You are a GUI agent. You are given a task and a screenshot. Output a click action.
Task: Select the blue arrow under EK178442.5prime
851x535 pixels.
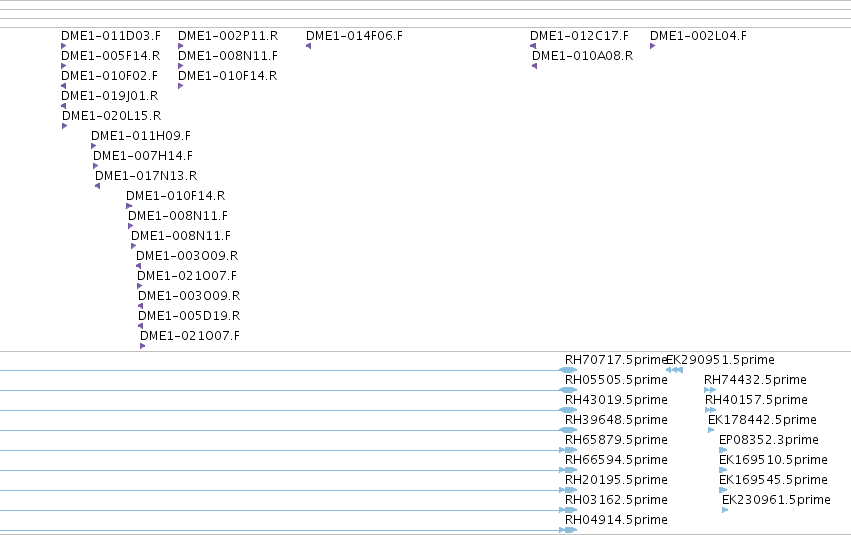tap(711, 430)
